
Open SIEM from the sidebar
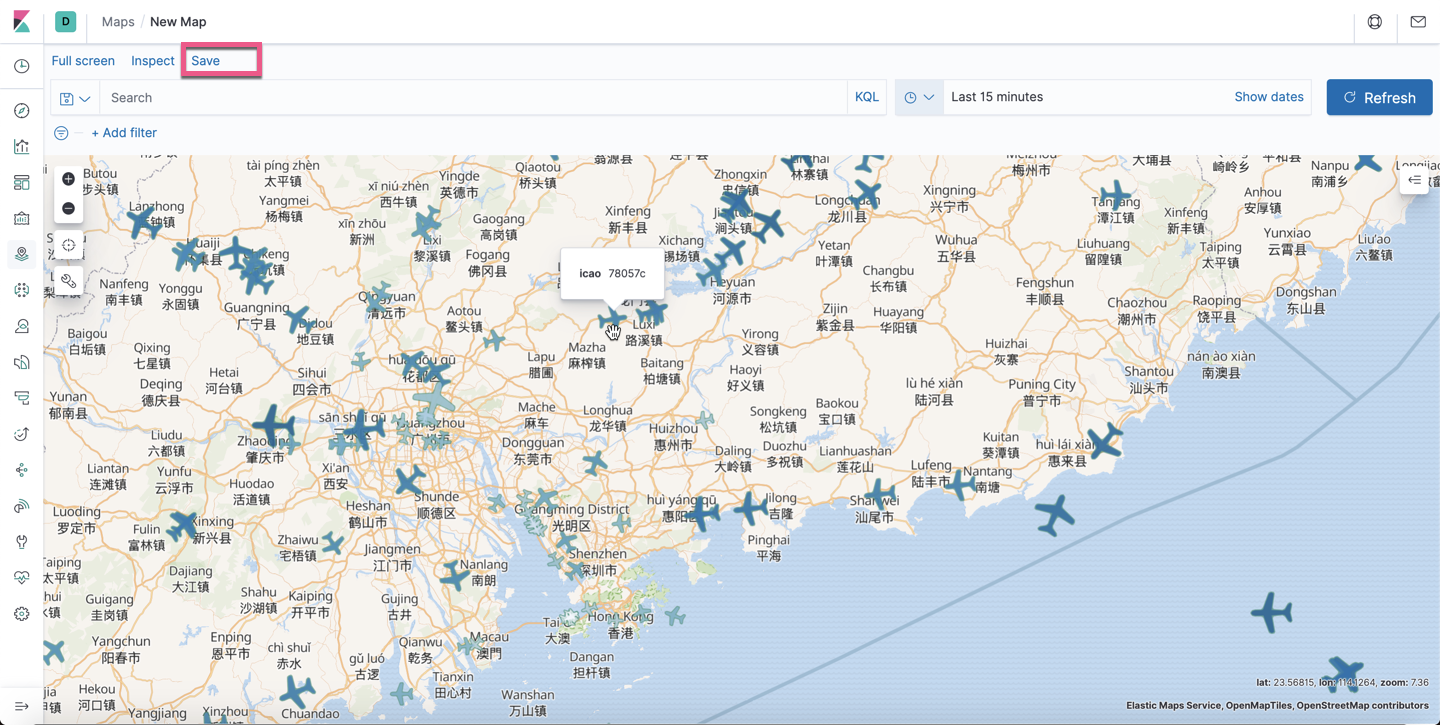pyautogui.click(x=22, y=507)
